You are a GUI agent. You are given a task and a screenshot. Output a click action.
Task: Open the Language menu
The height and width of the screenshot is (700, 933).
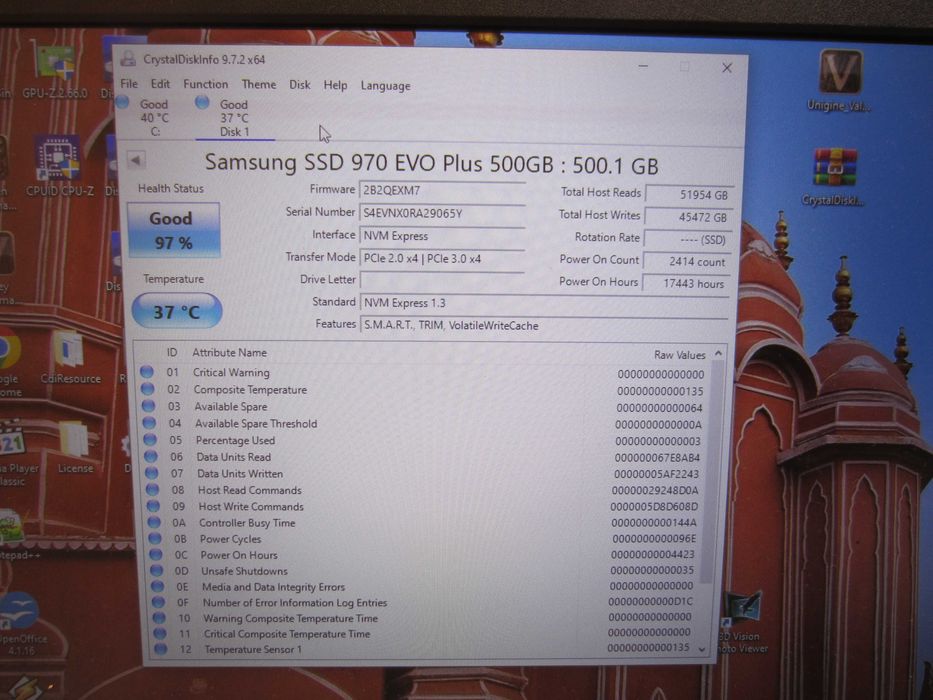[385, 86]
